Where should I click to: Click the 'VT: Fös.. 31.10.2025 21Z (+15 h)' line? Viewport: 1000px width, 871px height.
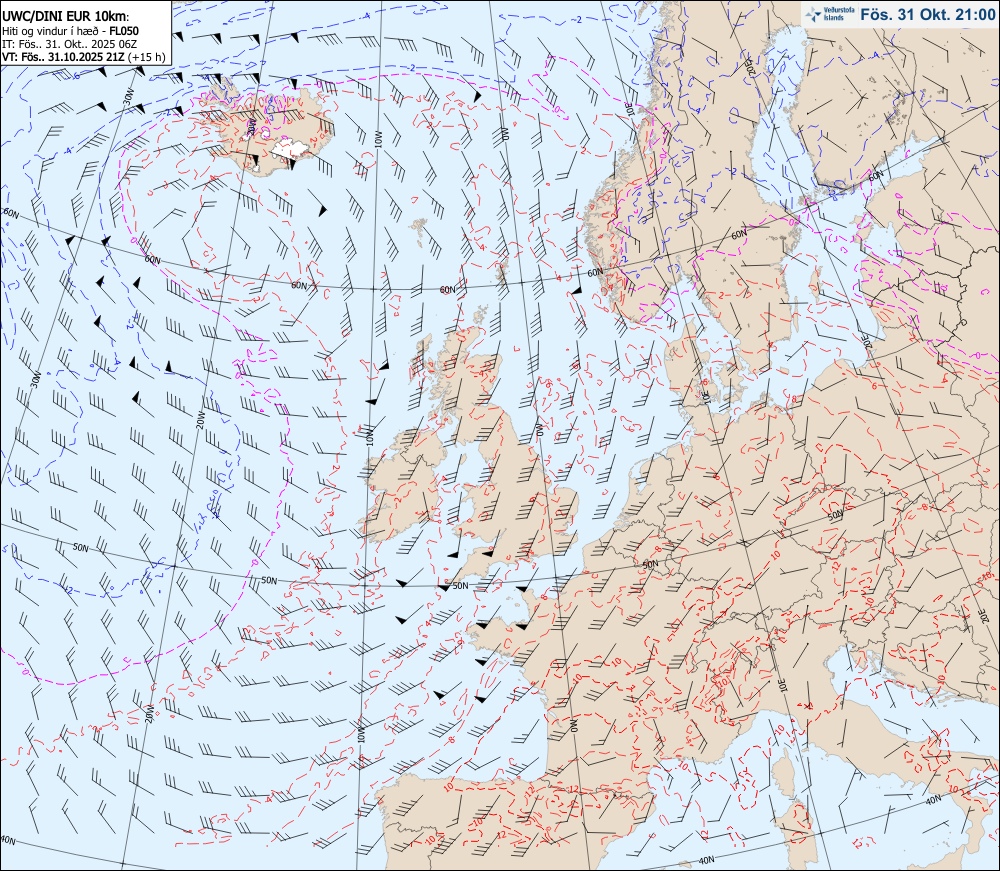click(84, 57)
